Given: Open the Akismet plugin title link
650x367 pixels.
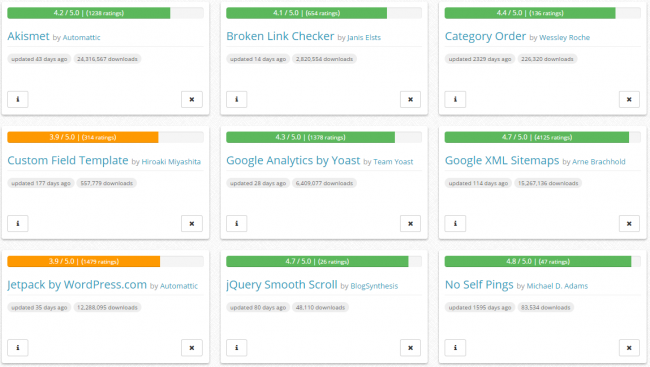Looking at the screenshot, I should (28, 36).
